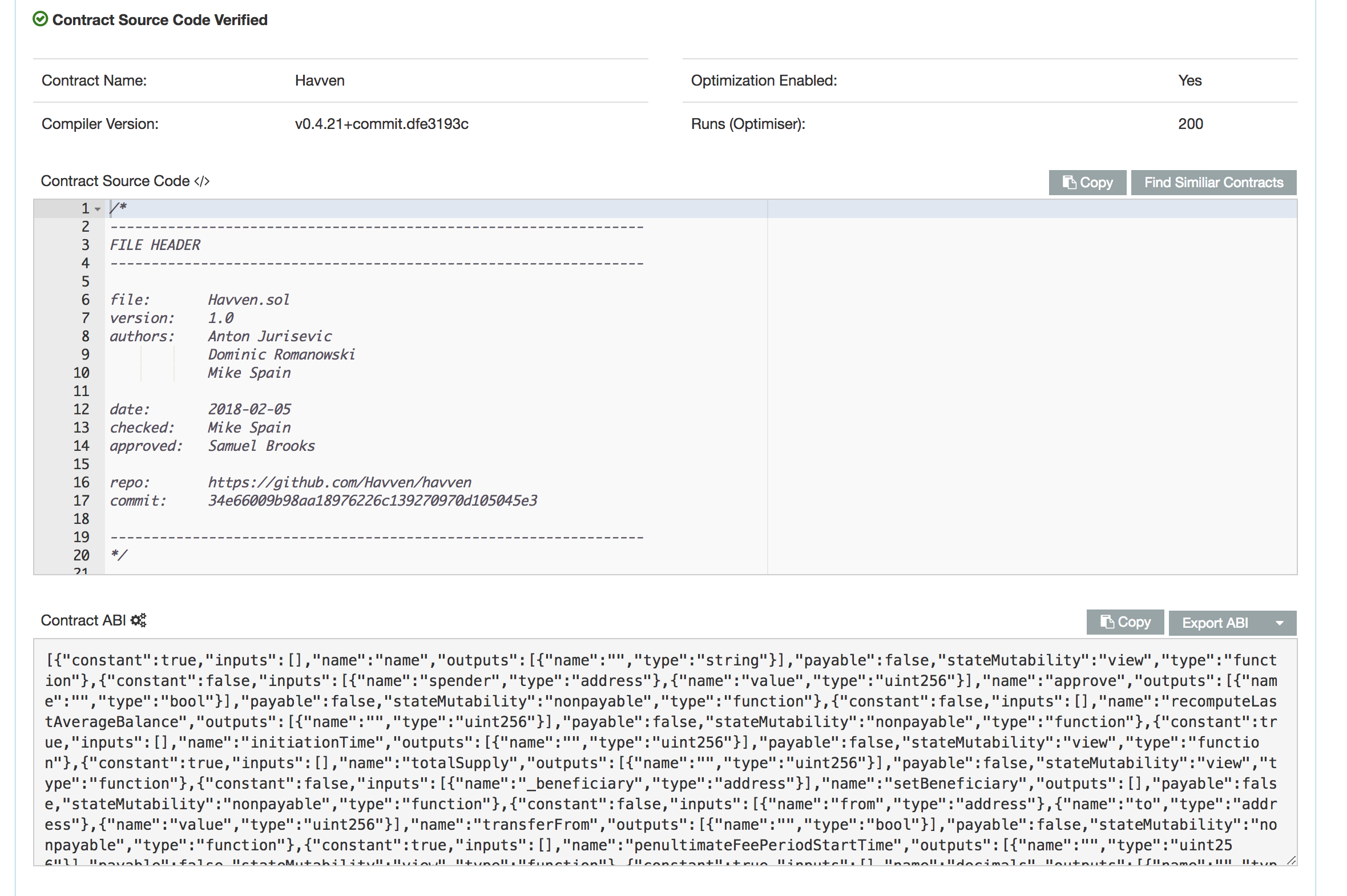Click the resize handle of the ABI box
Screen dimensions: 1347x896
[x=1292, y=862]
